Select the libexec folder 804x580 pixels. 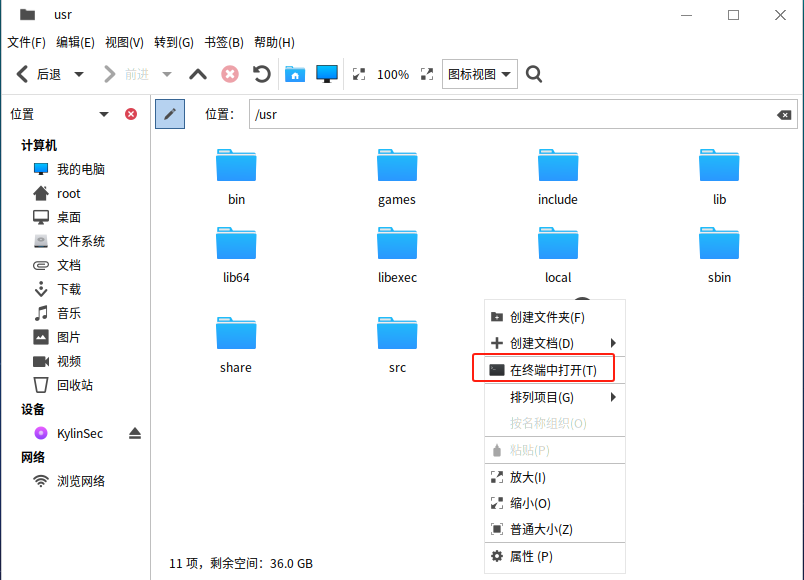coord(397,254)
